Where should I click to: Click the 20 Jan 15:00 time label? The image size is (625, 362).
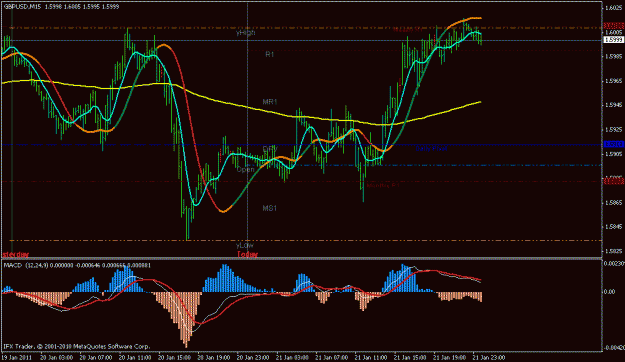tap(174, 357)
